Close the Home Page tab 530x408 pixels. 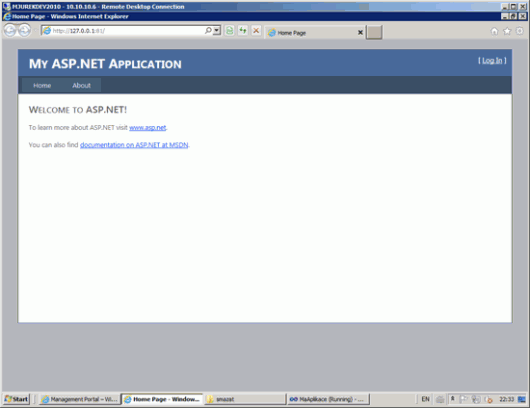360,32
